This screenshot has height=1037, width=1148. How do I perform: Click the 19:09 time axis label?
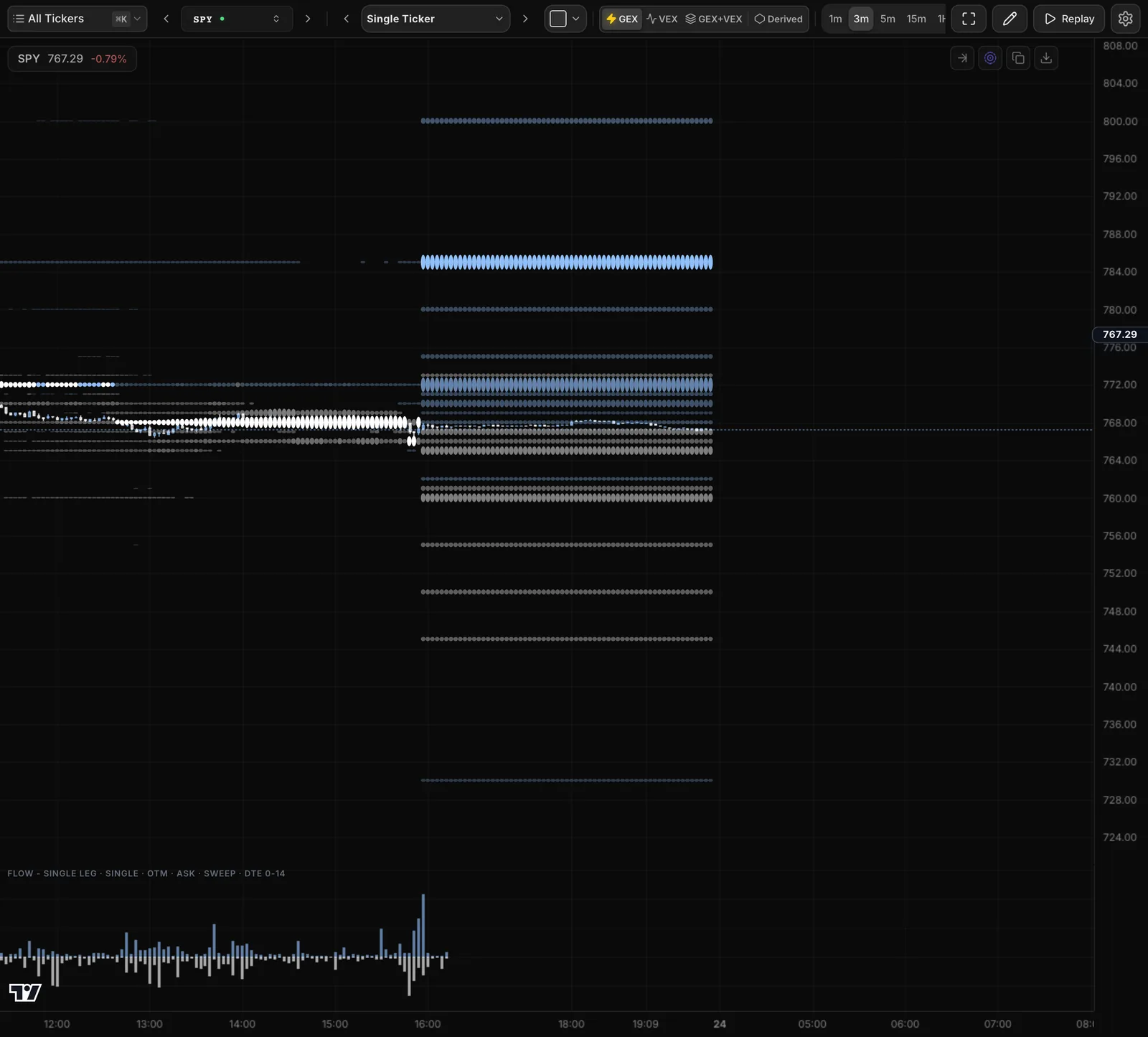[x=646, y=1024]
